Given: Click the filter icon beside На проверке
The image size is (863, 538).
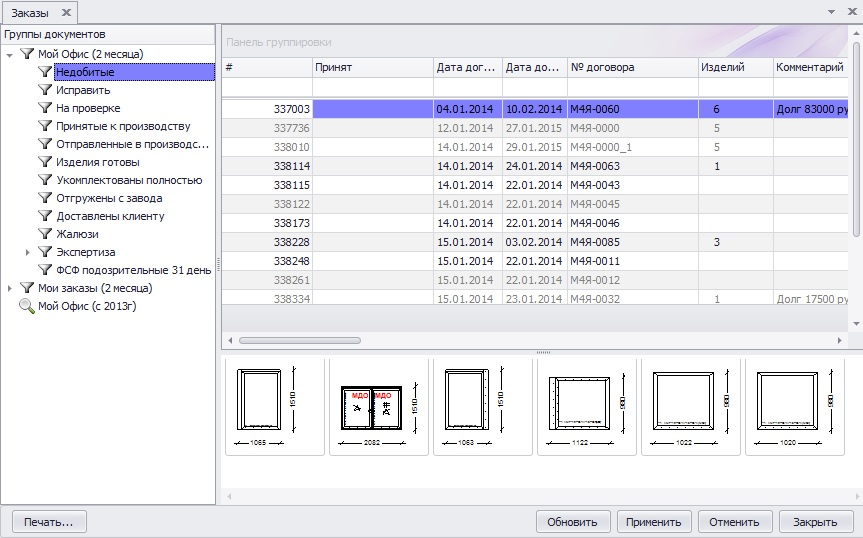Looking at the screenshot, I should (x=45, y=108).
